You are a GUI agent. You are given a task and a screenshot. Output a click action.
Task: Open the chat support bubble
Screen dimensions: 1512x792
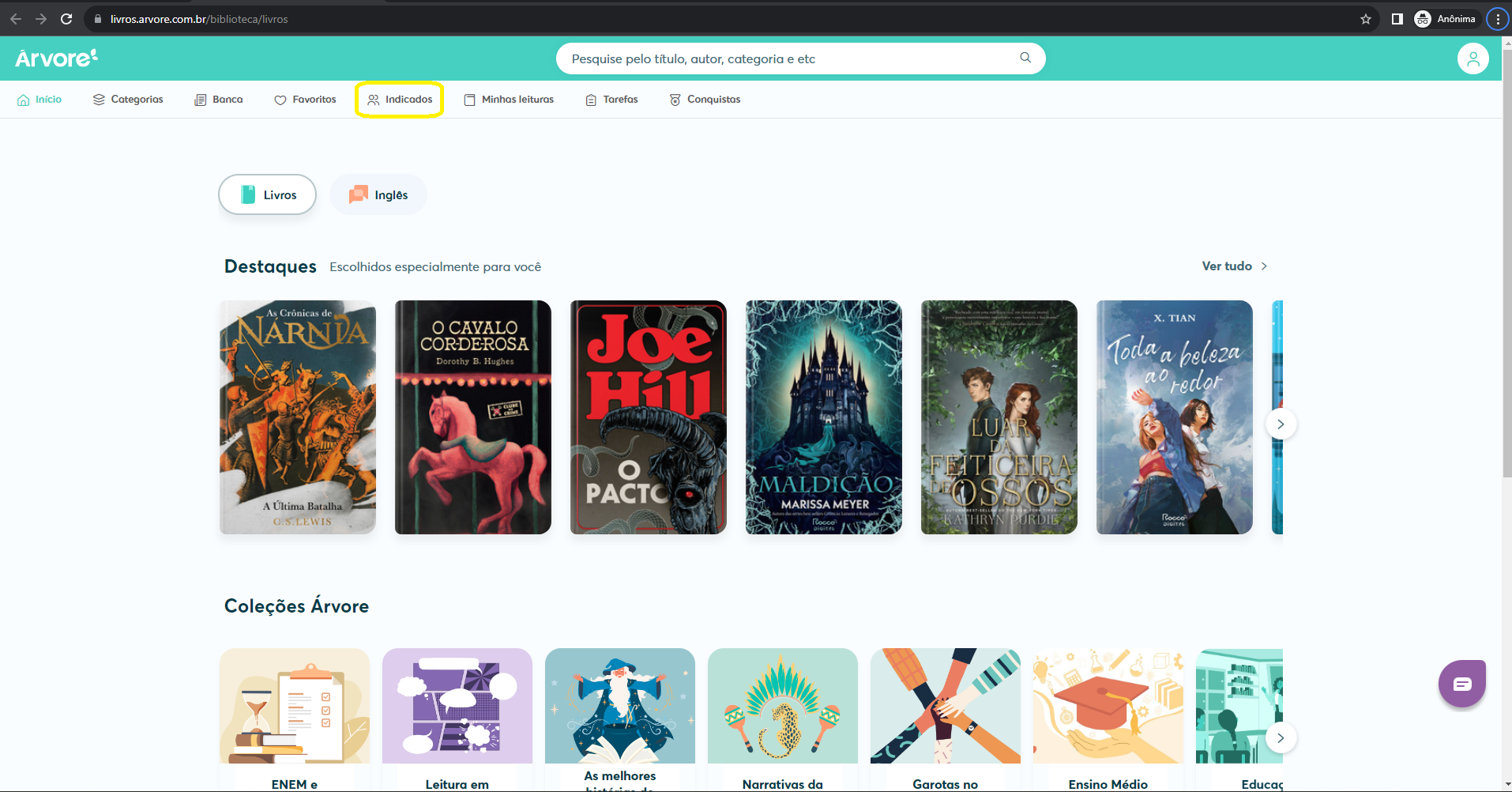[1462, 684]
